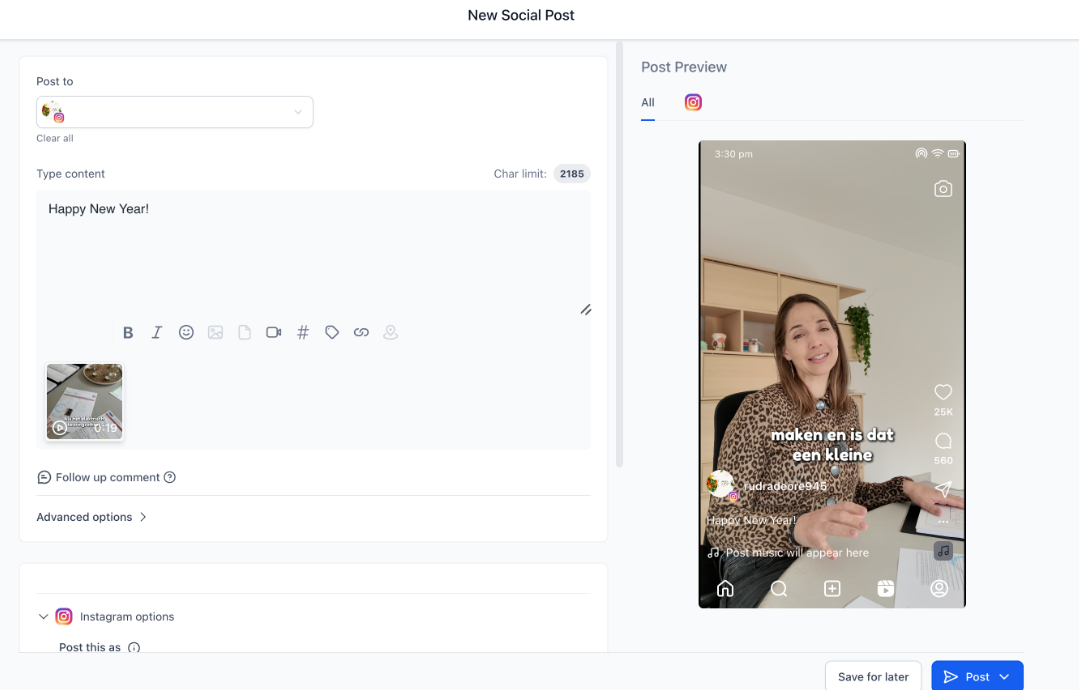This screenshot has height=690, width=1079.
Task: Click the Clear all link
Action: pyautogui.click(x=55, y=138)
